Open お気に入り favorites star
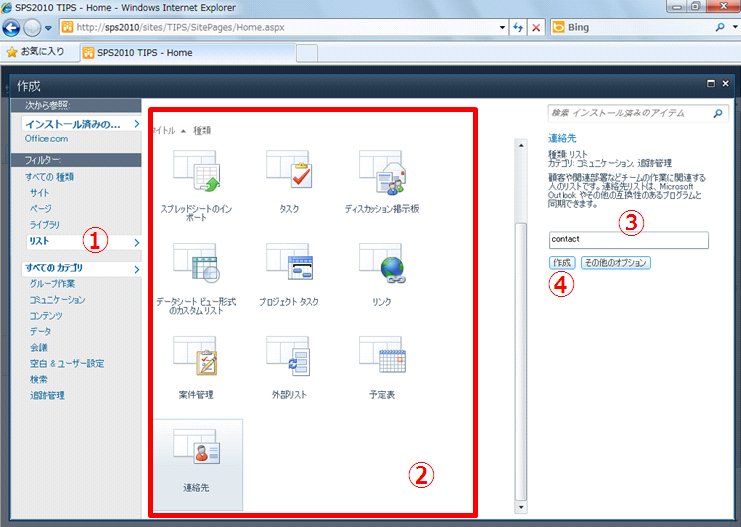The width and height of the screenshot is (741, 527). (x=35, y=52)
